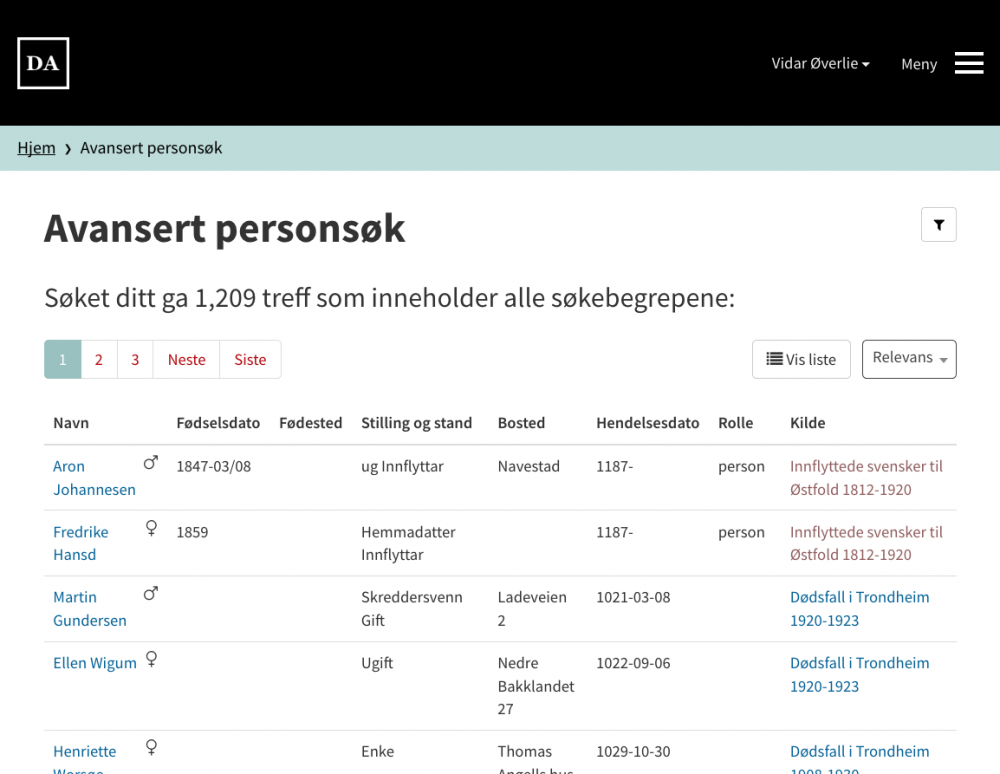This screenshot has height=774, width=1000.
Task: Click the Vis liste button
Action: [801, 358]
